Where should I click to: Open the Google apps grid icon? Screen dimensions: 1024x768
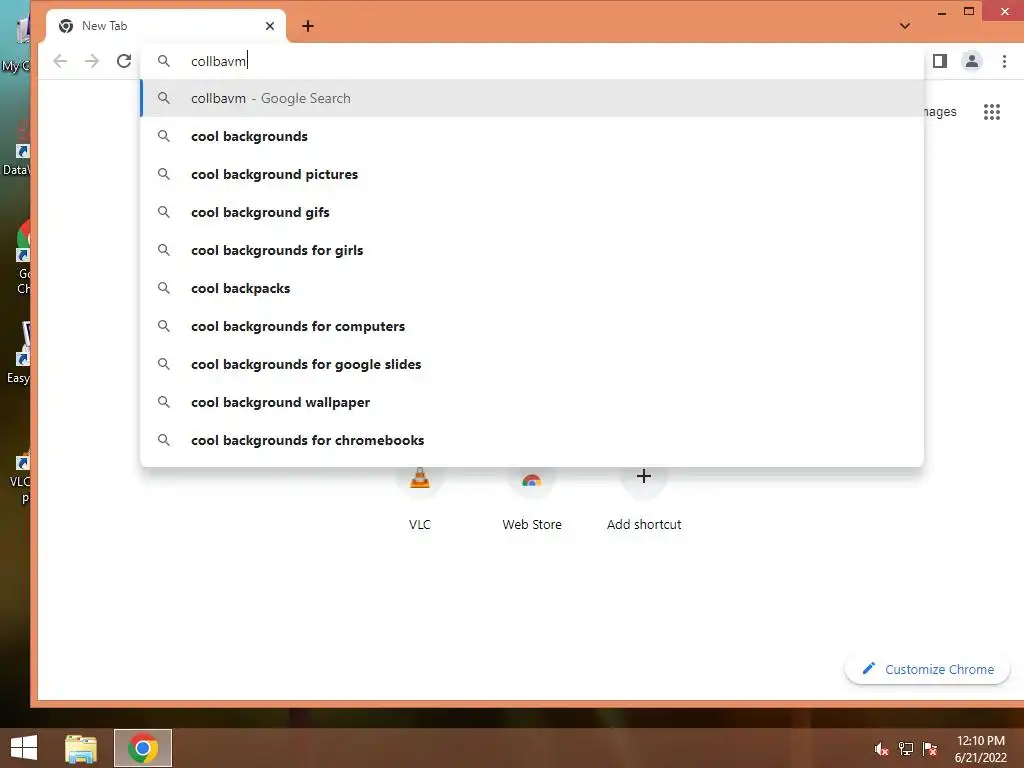click(x=992, y=112)
